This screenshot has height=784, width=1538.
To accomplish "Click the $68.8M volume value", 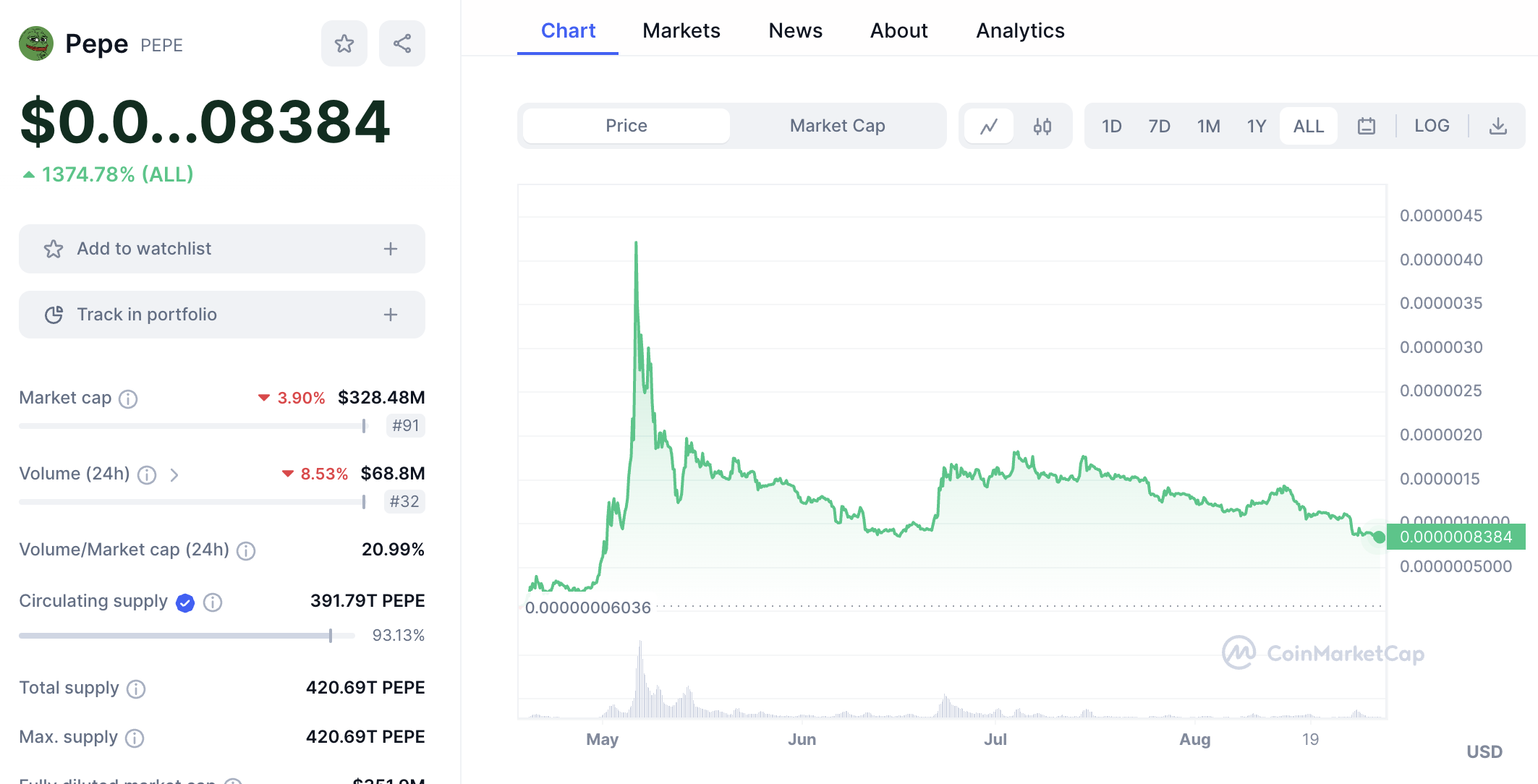I will pos(393,474).
